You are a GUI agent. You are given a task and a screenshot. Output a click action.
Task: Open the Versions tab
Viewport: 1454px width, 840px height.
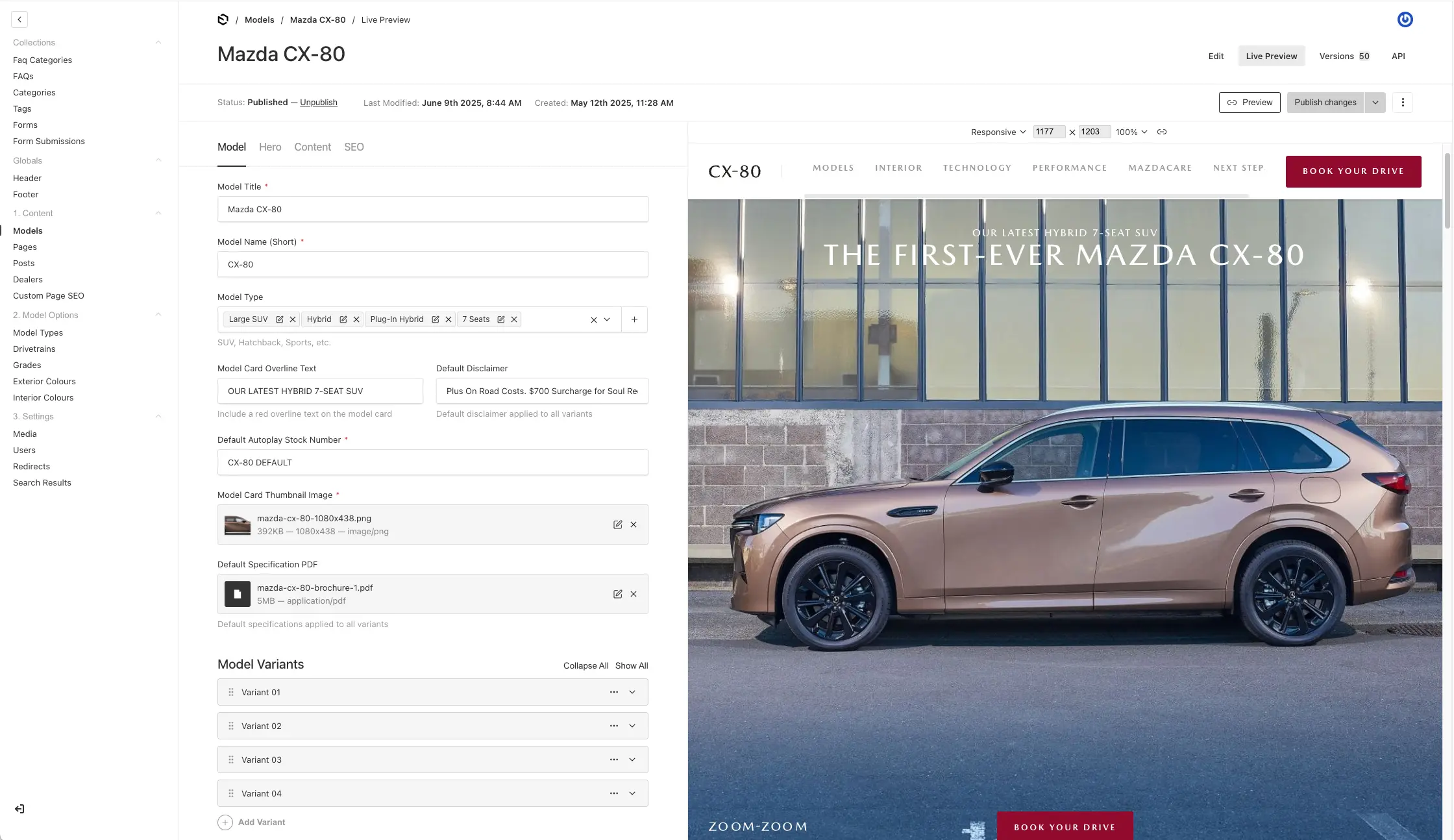(1344, 56)
